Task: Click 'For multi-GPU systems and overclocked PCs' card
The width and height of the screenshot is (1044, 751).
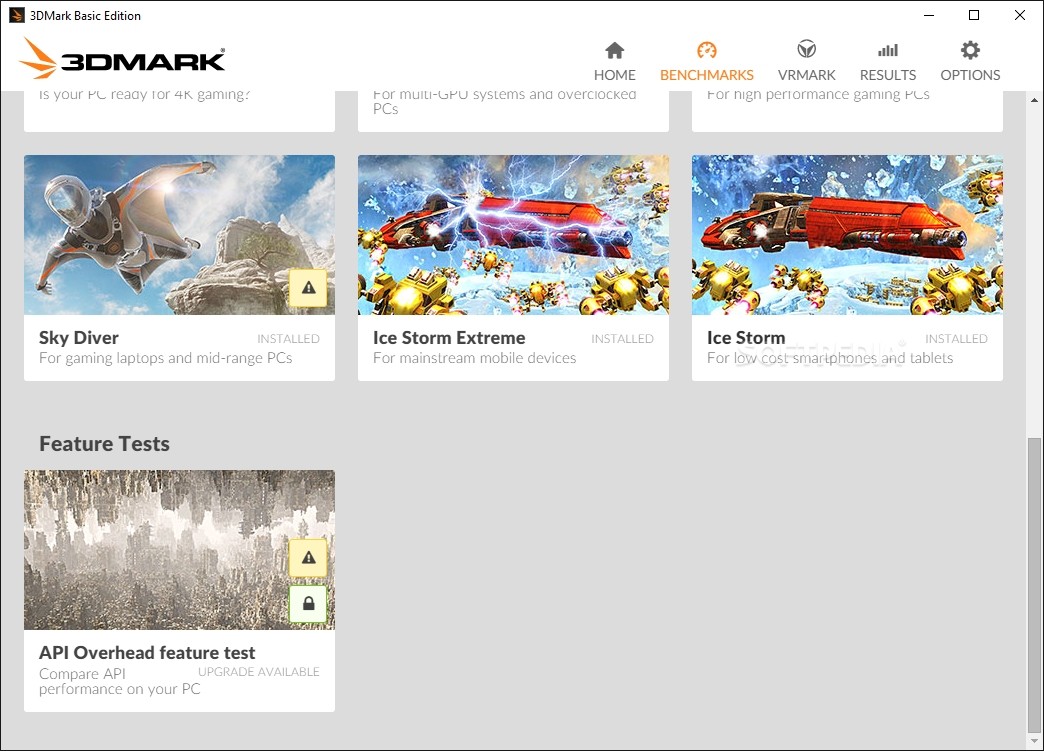Action: click(x=513, y=111)
